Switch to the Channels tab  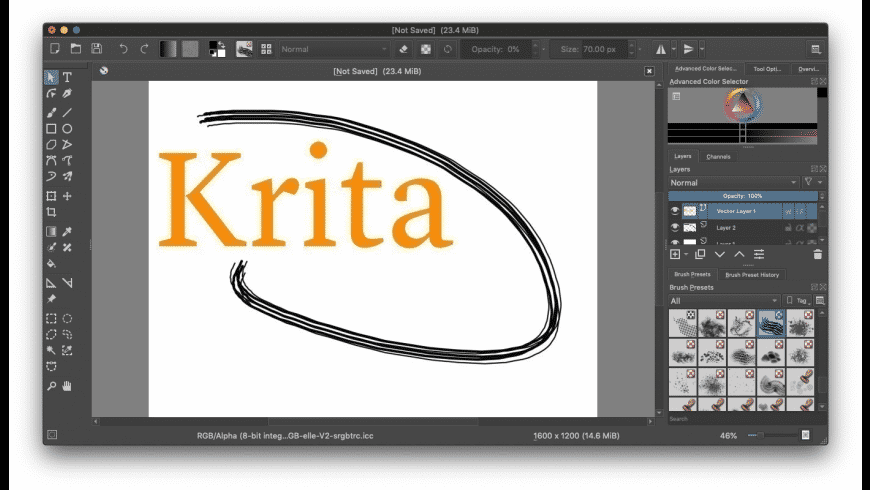click(x=717, y=156)
